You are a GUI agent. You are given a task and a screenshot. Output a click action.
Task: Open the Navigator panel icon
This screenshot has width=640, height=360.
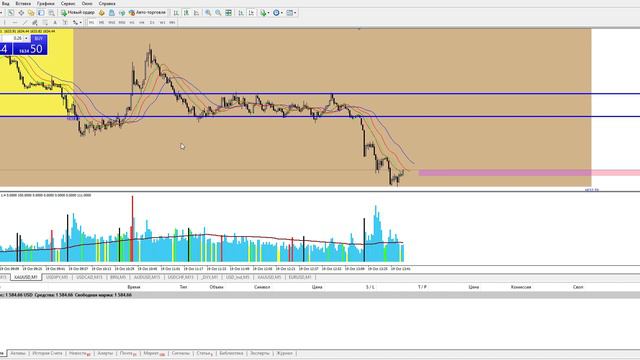click(31, 13)
